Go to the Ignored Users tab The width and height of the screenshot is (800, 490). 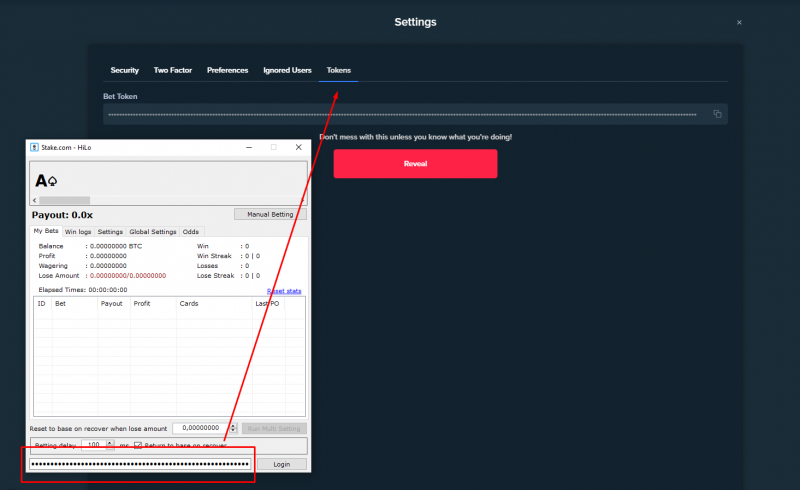point(287,70)
